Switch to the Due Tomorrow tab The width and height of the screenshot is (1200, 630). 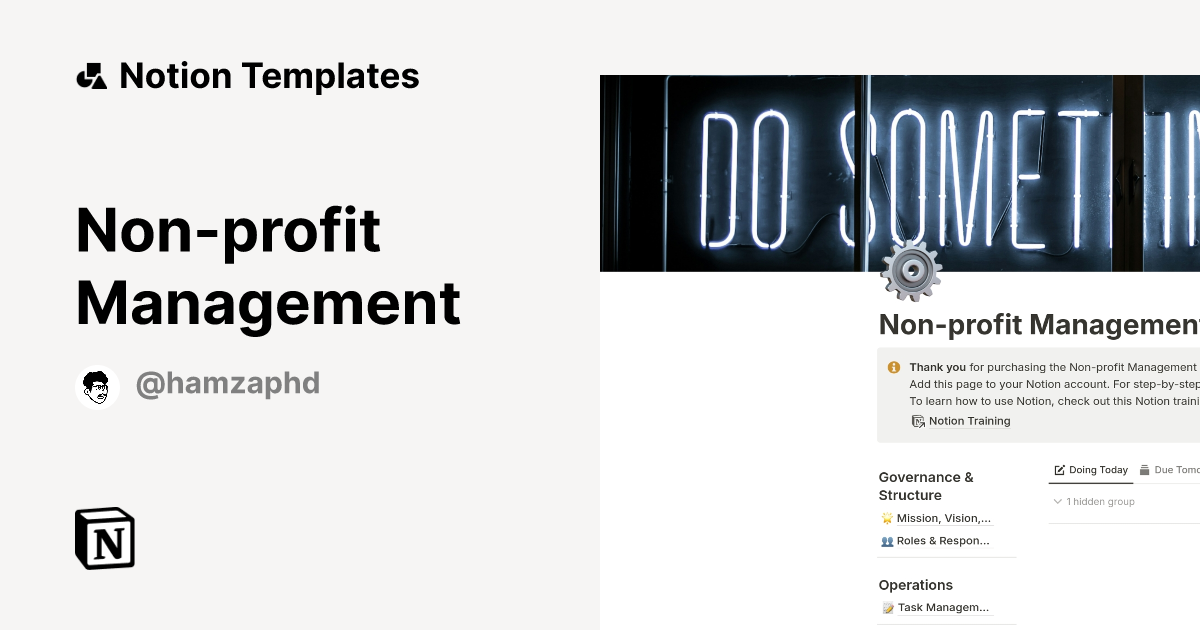[1176, 470]
